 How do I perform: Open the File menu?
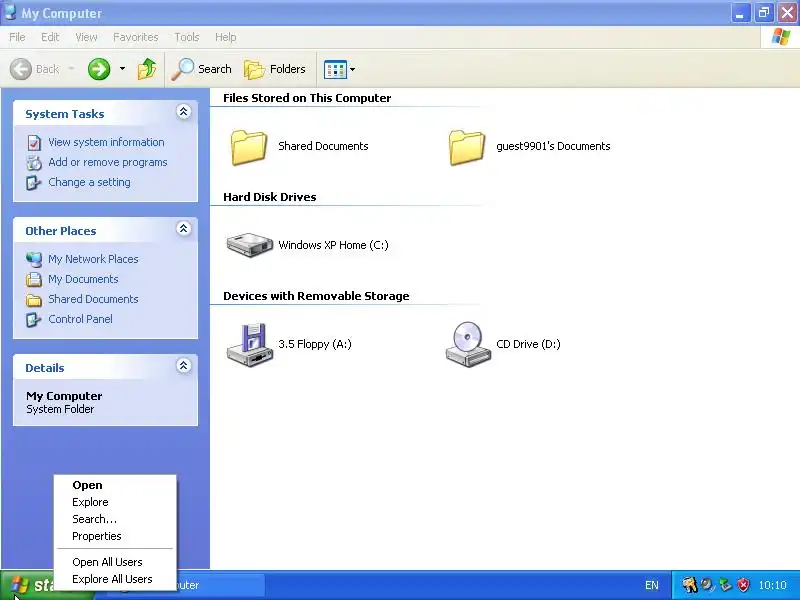click(x=17, y=37)
